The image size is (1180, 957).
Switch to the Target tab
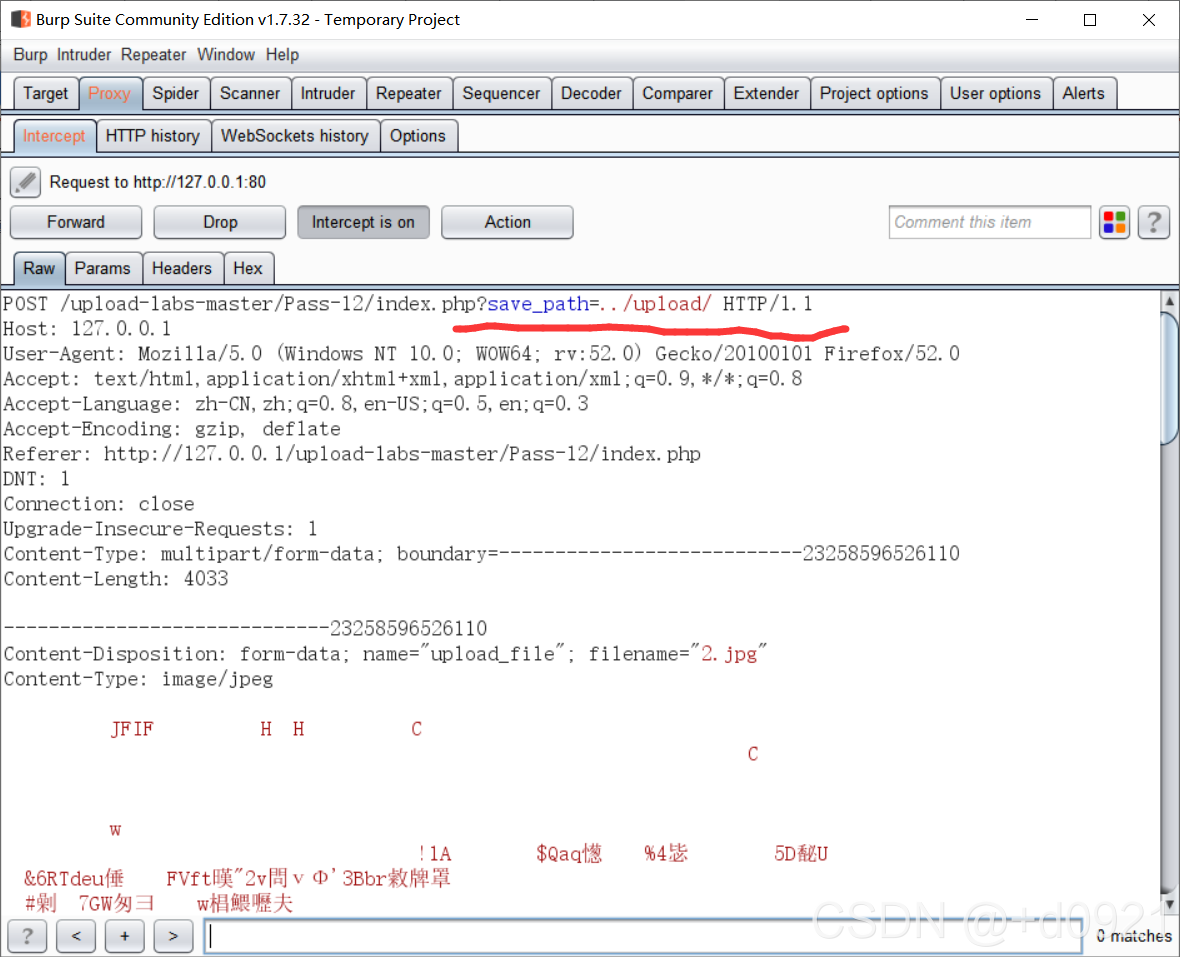(x=46, y=93)
